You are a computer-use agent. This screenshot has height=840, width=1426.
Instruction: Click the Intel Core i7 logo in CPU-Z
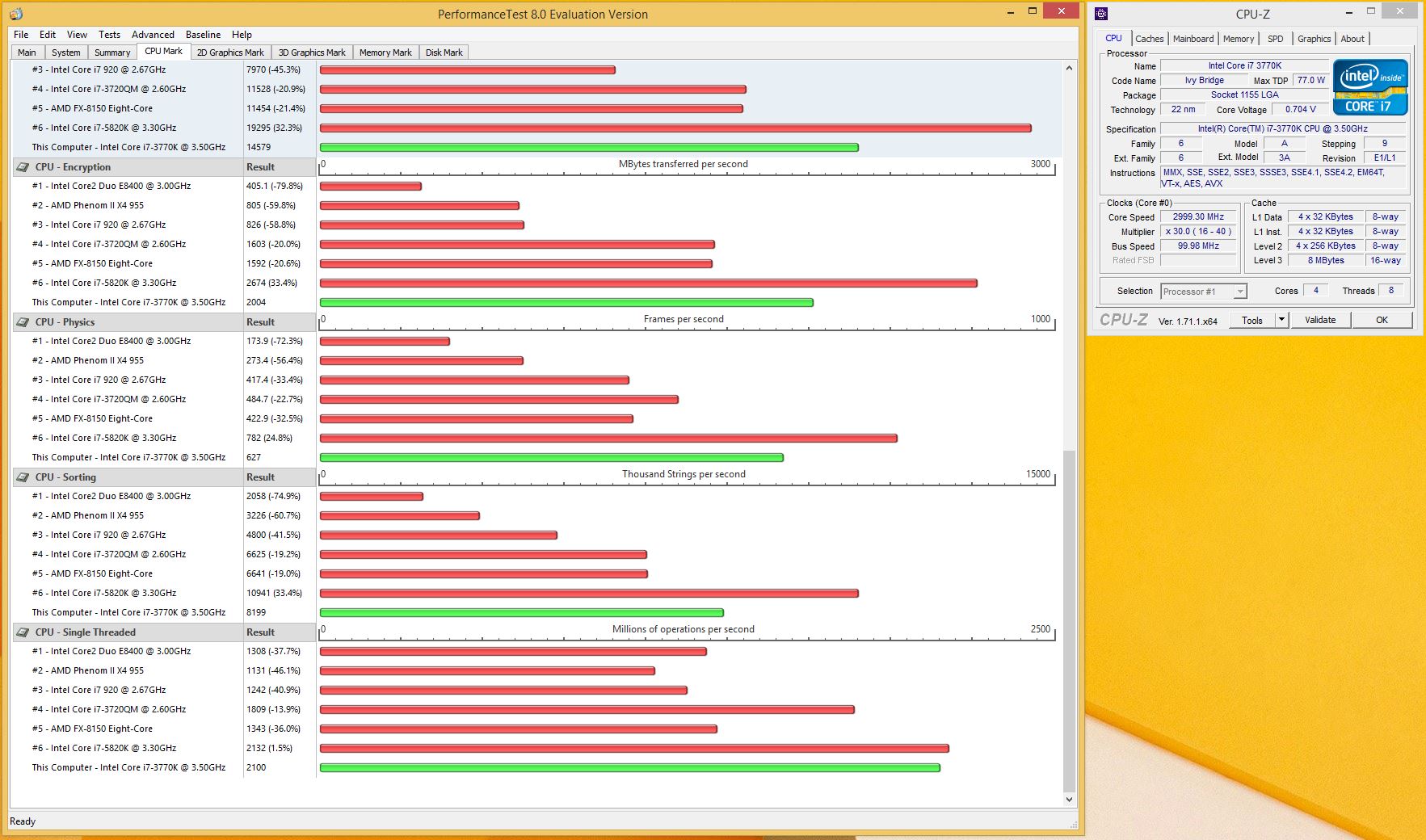[1370, 87]
